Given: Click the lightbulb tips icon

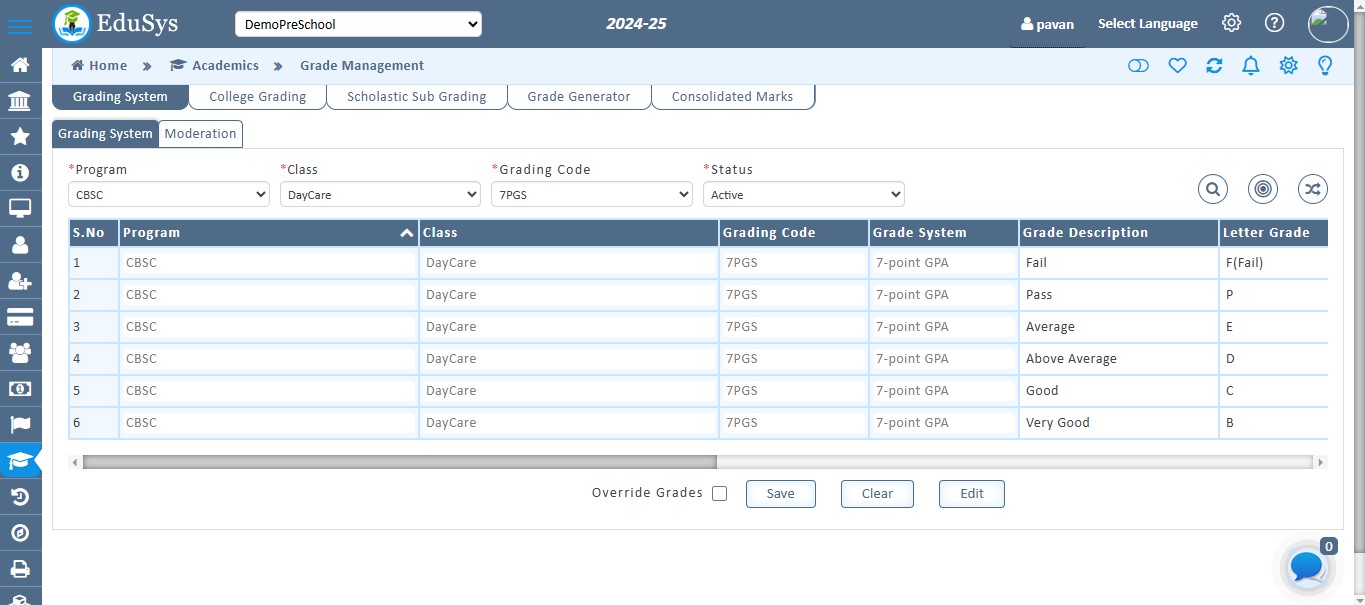Looking at the screenshot, I should (x=1325, y=66).
